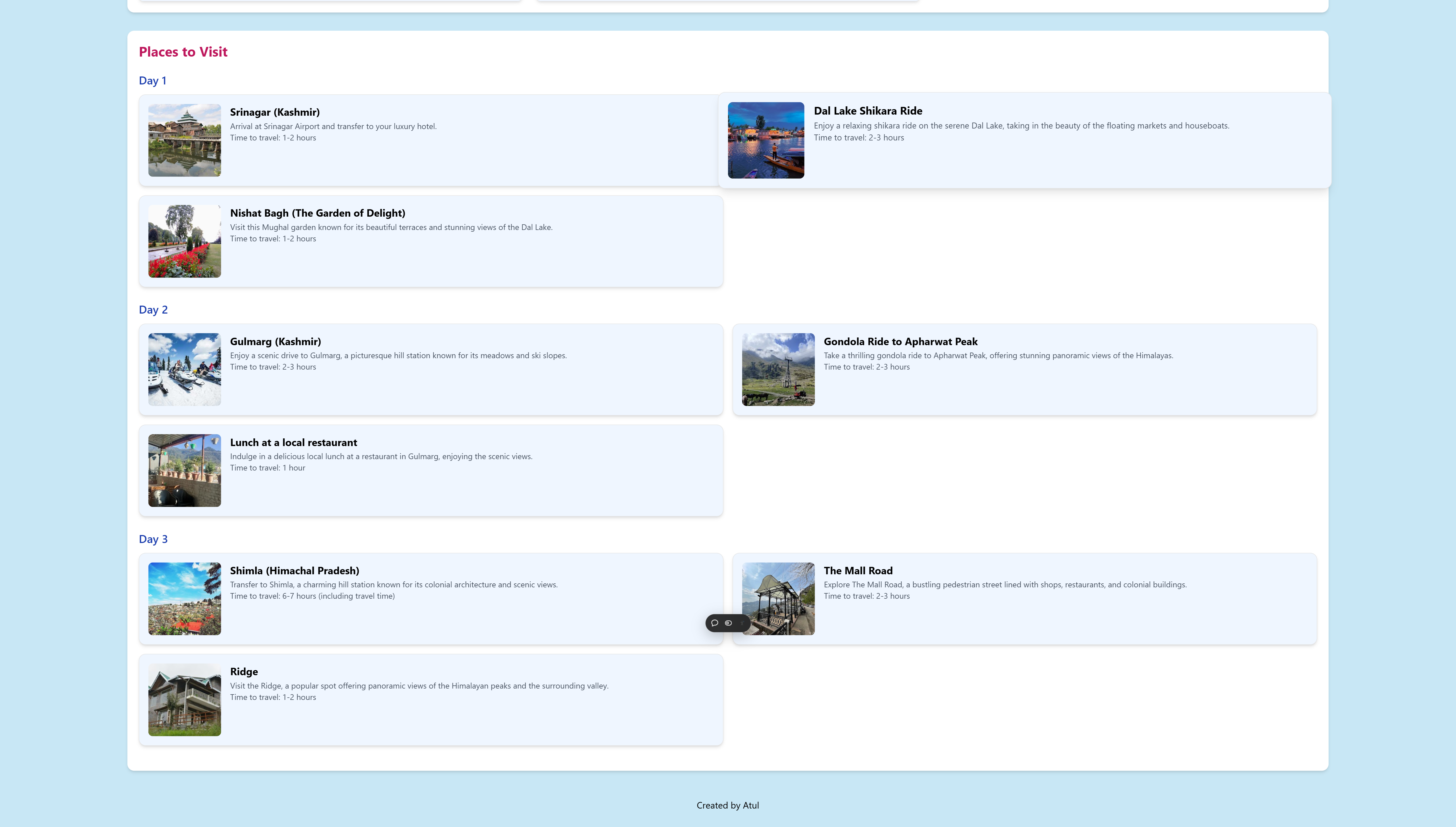Click the Day 2 heading
The width and height of the screenshot is (1456, 827).
pos(153,310)
